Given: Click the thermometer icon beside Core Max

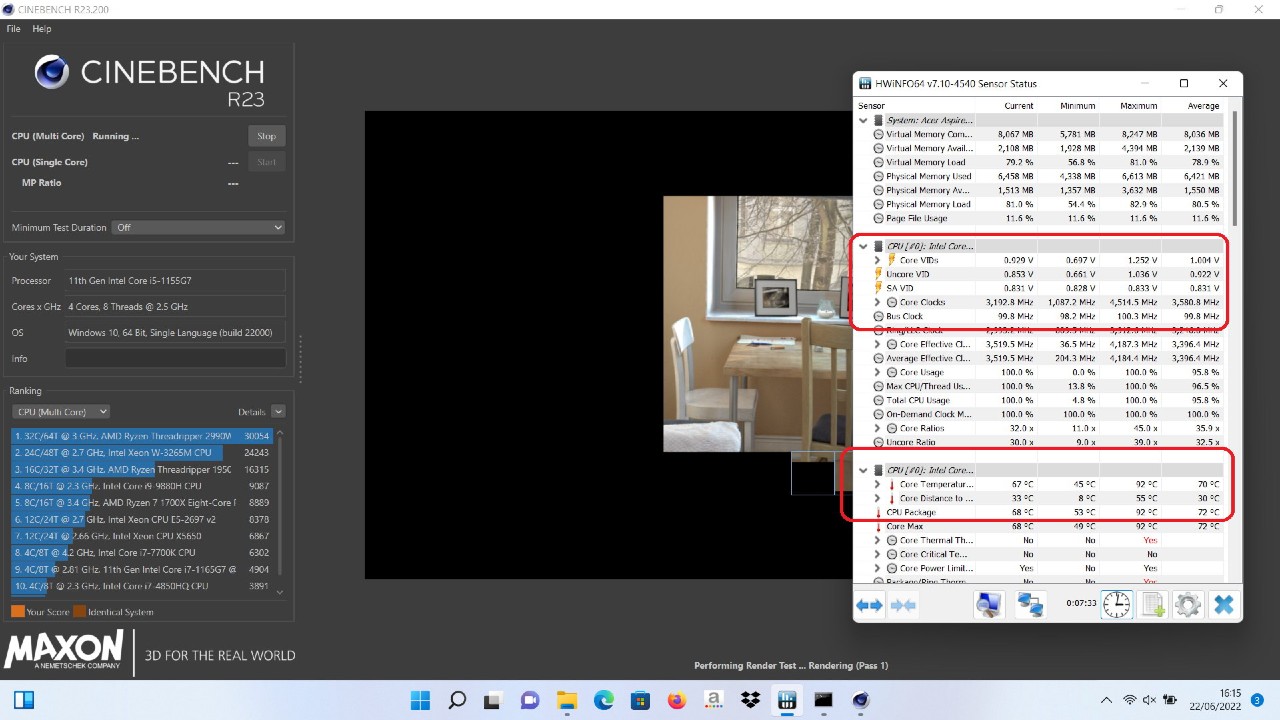Looking at the screenshot, I should tap(878, 526).
